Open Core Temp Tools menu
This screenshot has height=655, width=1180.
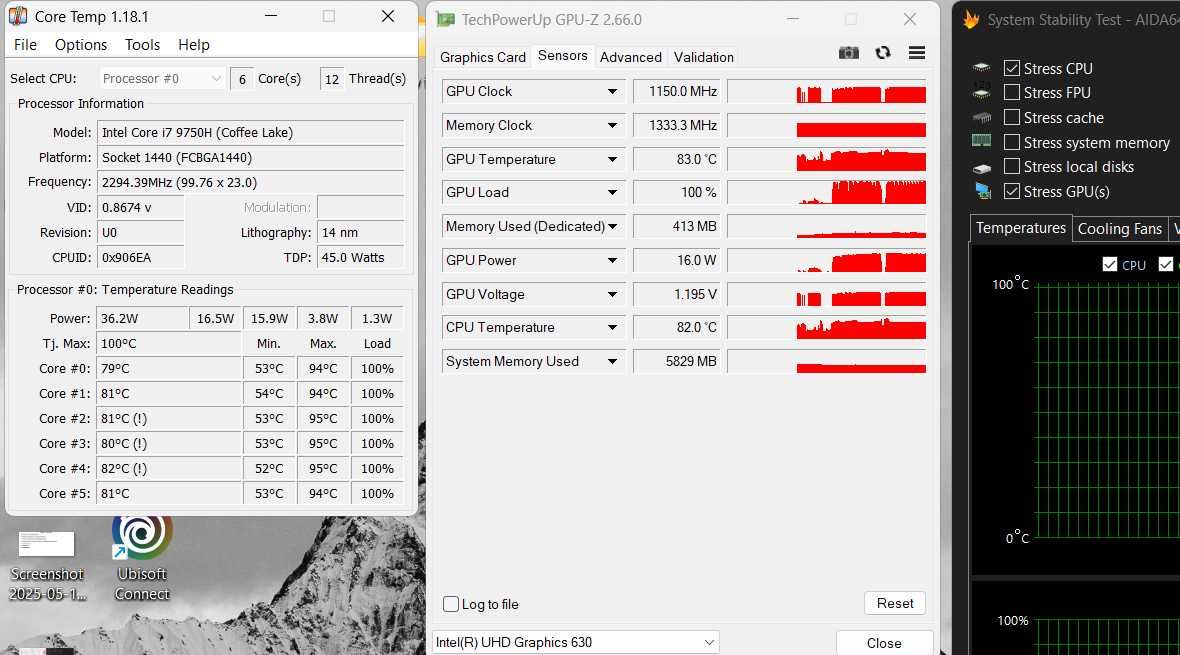[x=142, y=44]
